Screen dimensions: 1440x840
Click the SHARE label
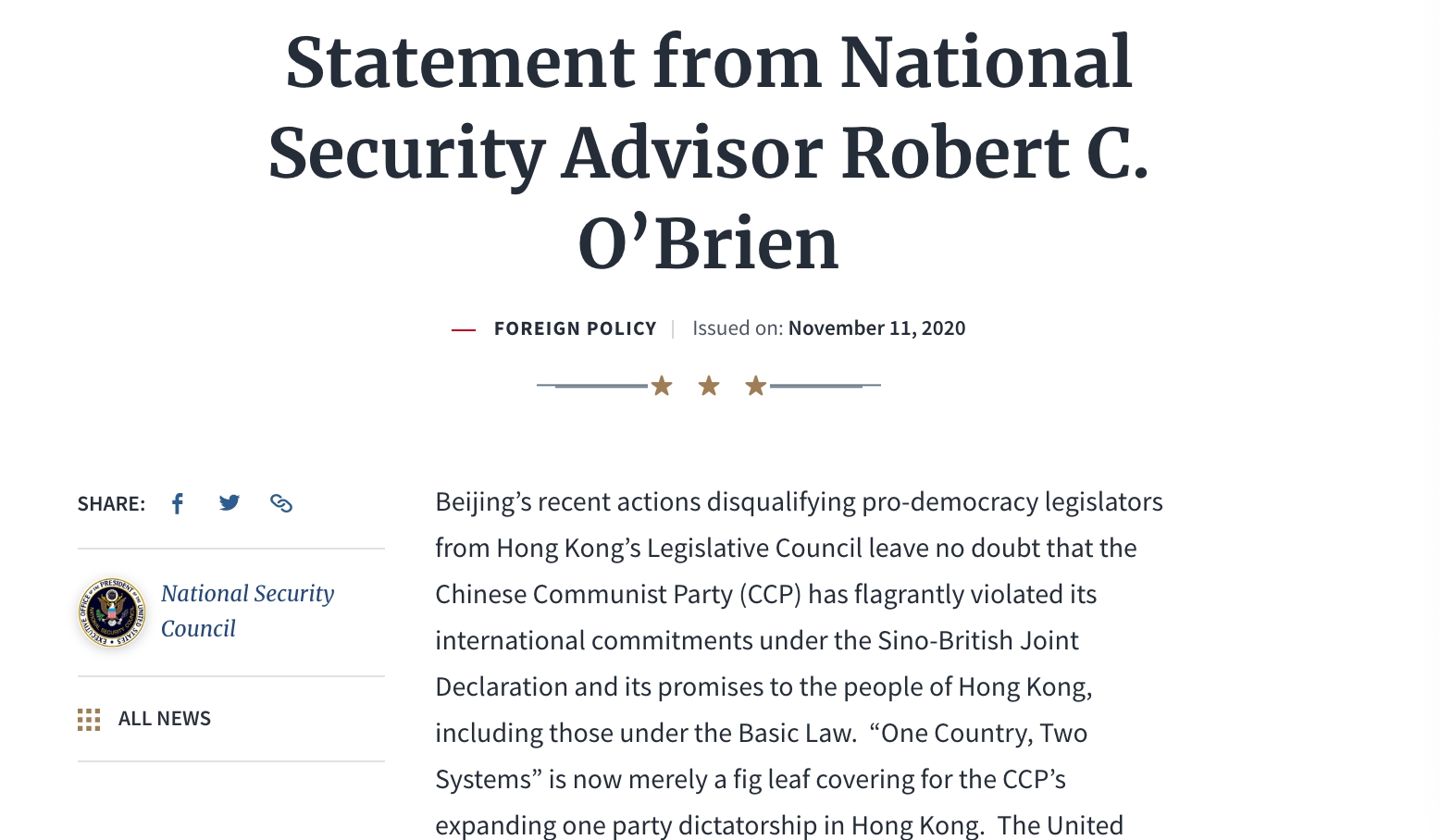point(111,504)
